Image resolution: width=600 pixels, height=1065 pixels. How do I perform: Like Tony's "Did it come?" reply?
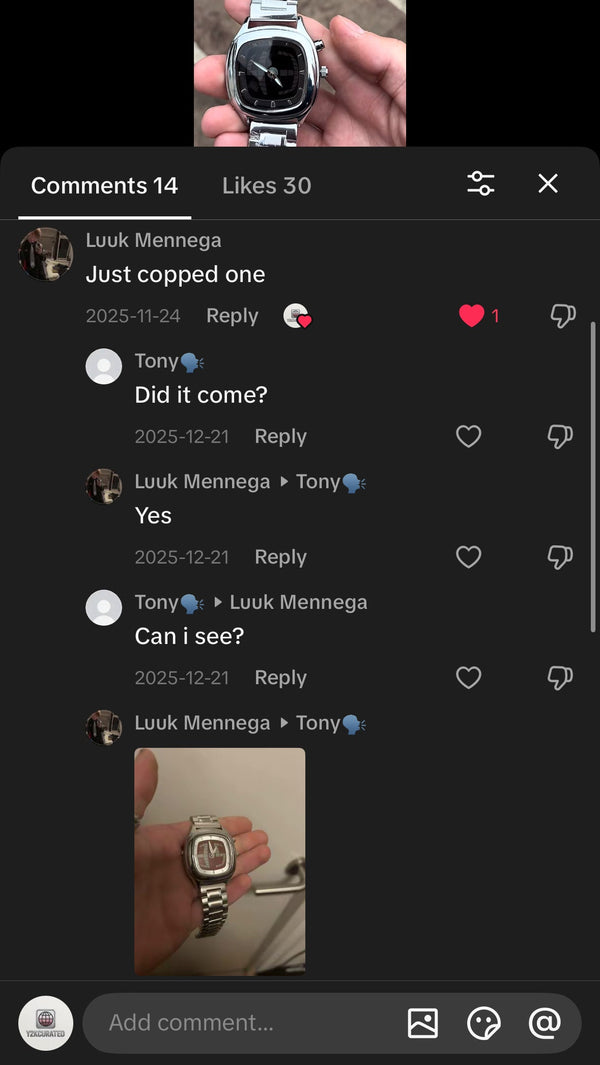point(468,436)
